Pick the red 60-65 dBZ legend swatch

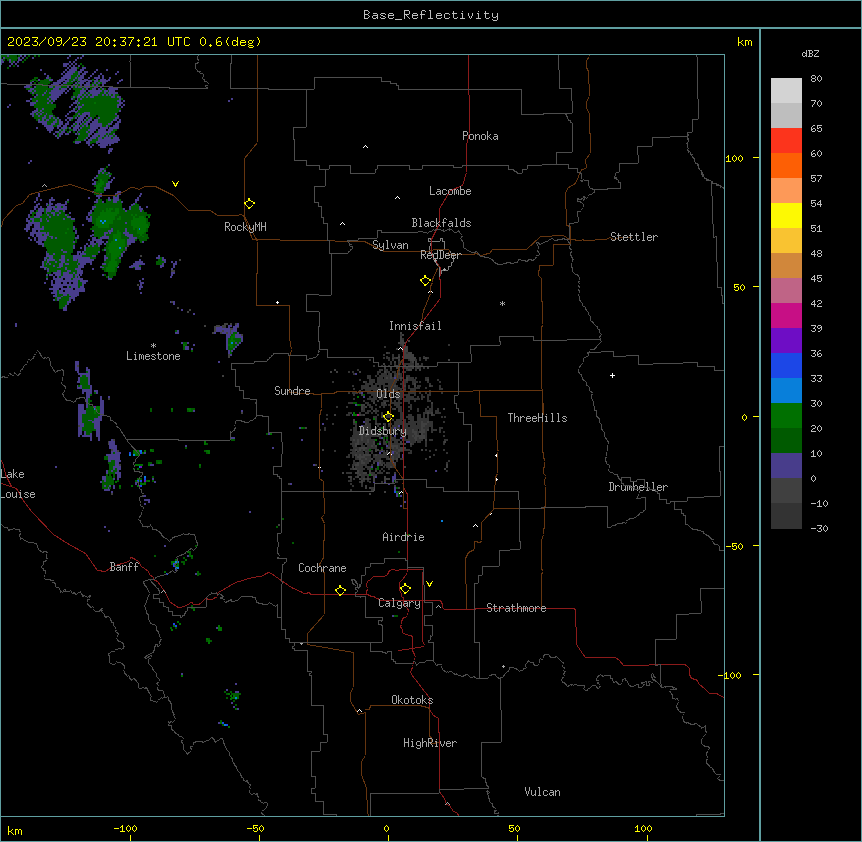786,141
